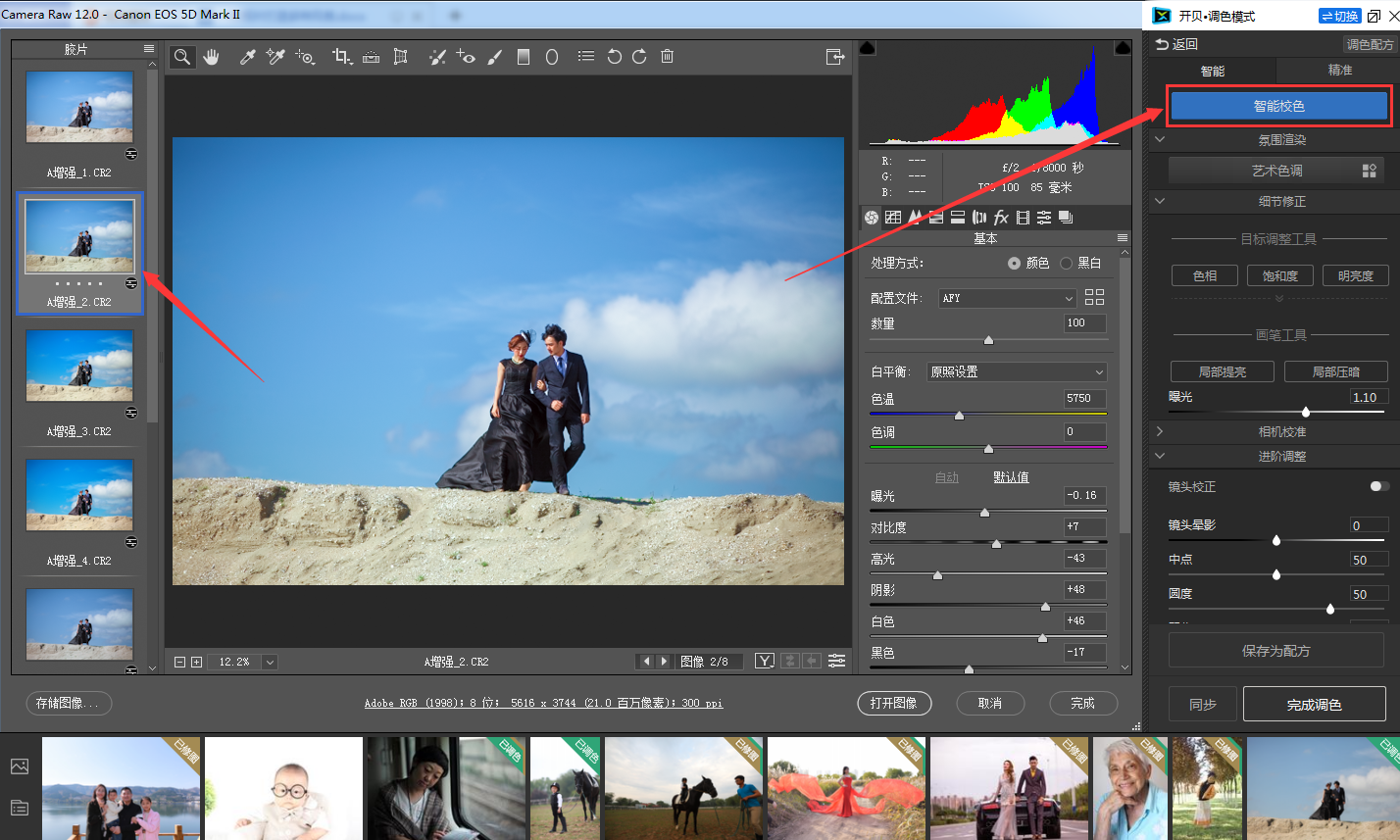Image resolution: width=1400 pixels, height=840 pixels.
Task: Choose the Transform tool
Action: point(400,57)
